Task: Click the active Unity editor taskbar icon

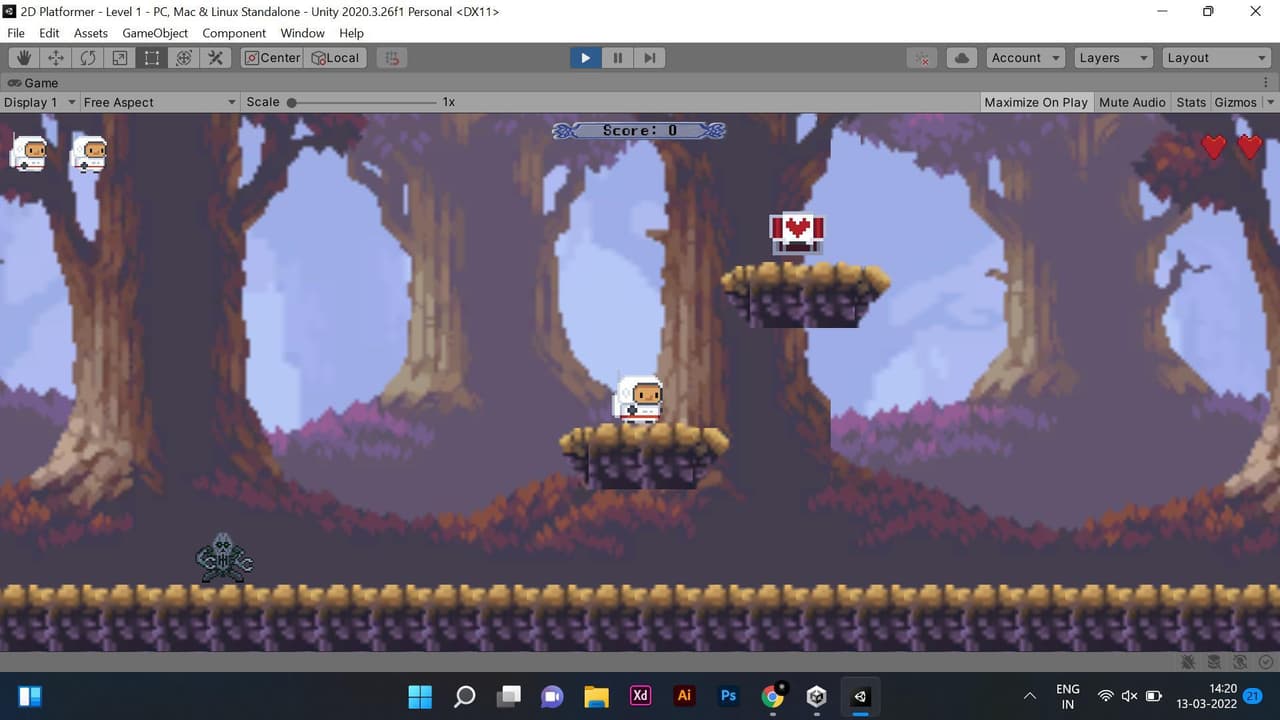Action: click(x=860, y=696)
